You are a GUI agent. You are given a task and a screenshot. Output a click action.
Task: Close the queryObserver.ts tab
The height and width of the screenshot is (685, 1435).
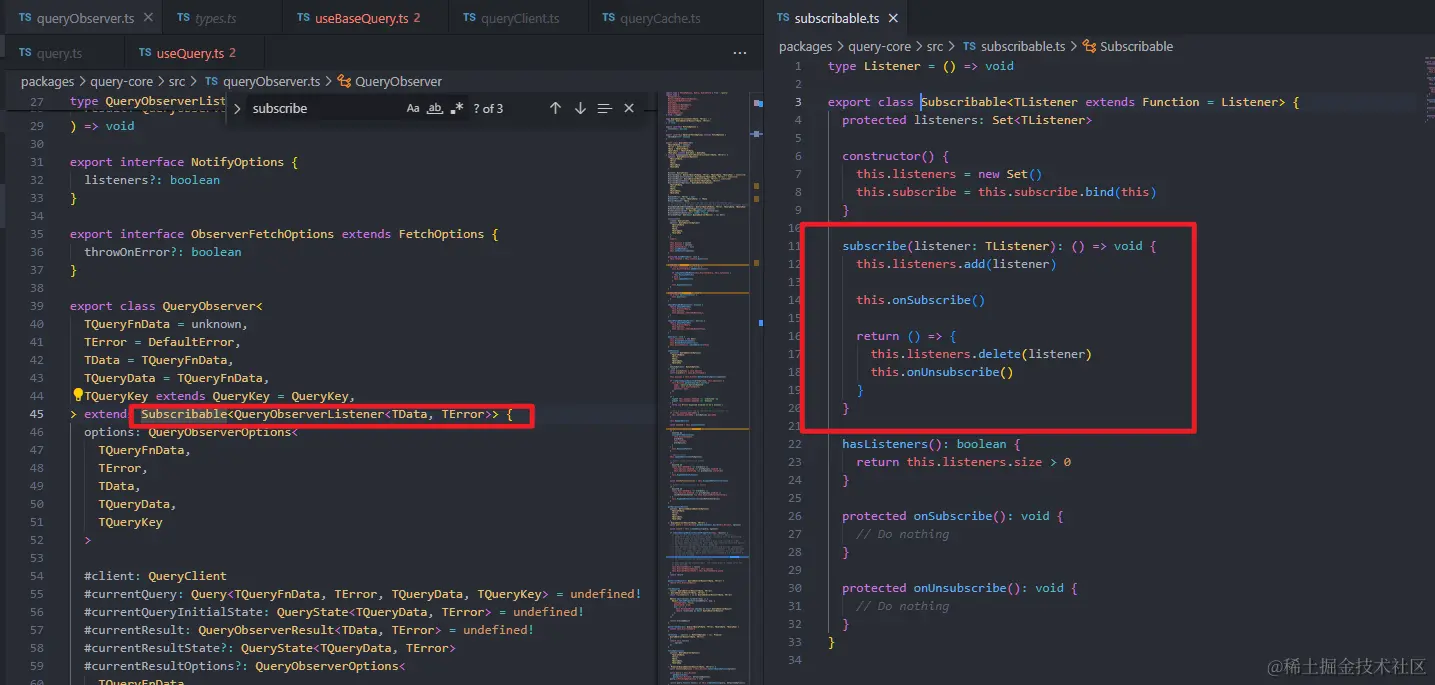[x=148, y=18]
